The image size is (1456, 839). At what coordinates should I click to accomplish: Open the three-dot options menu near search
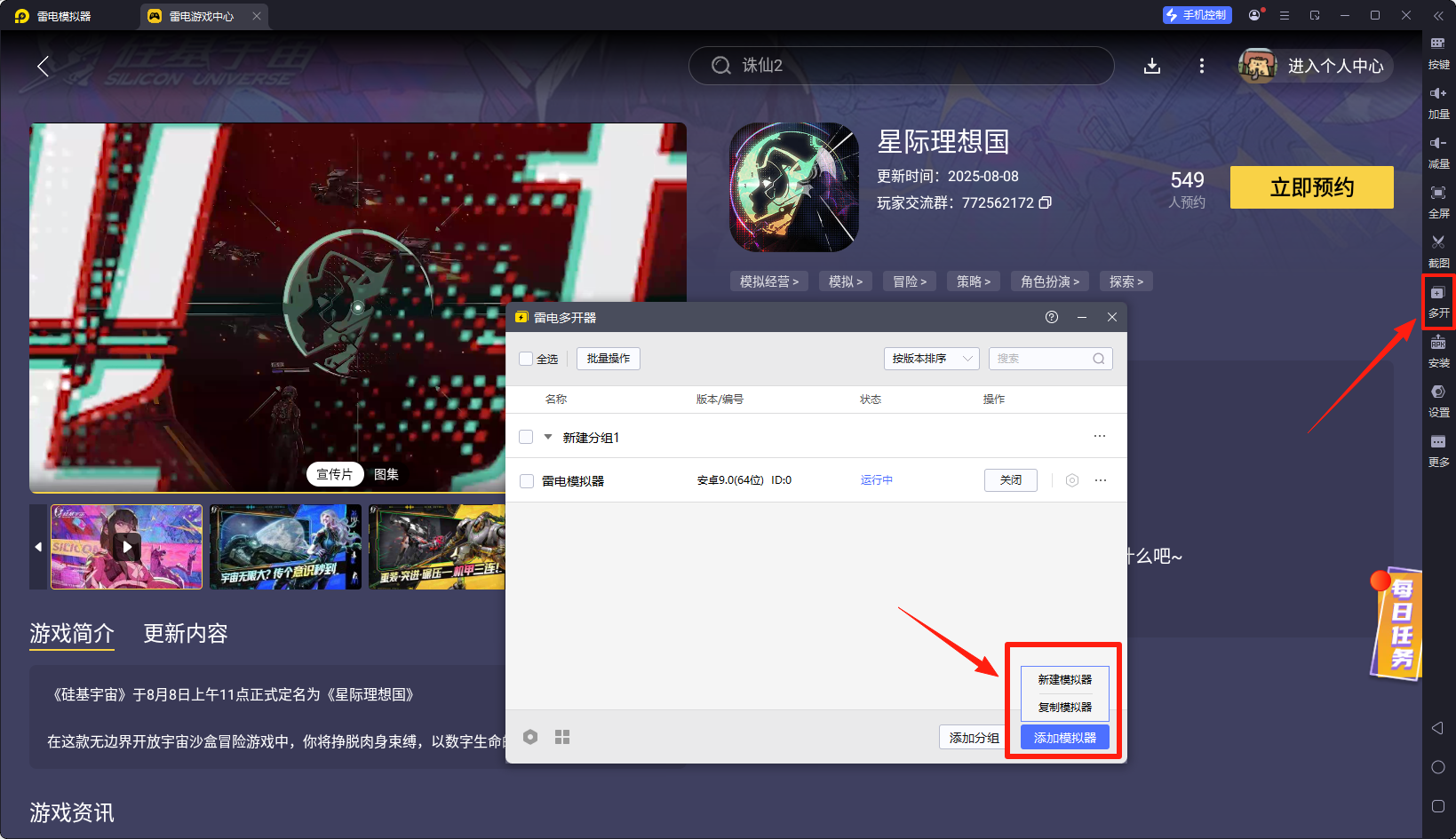[1202, 66]
